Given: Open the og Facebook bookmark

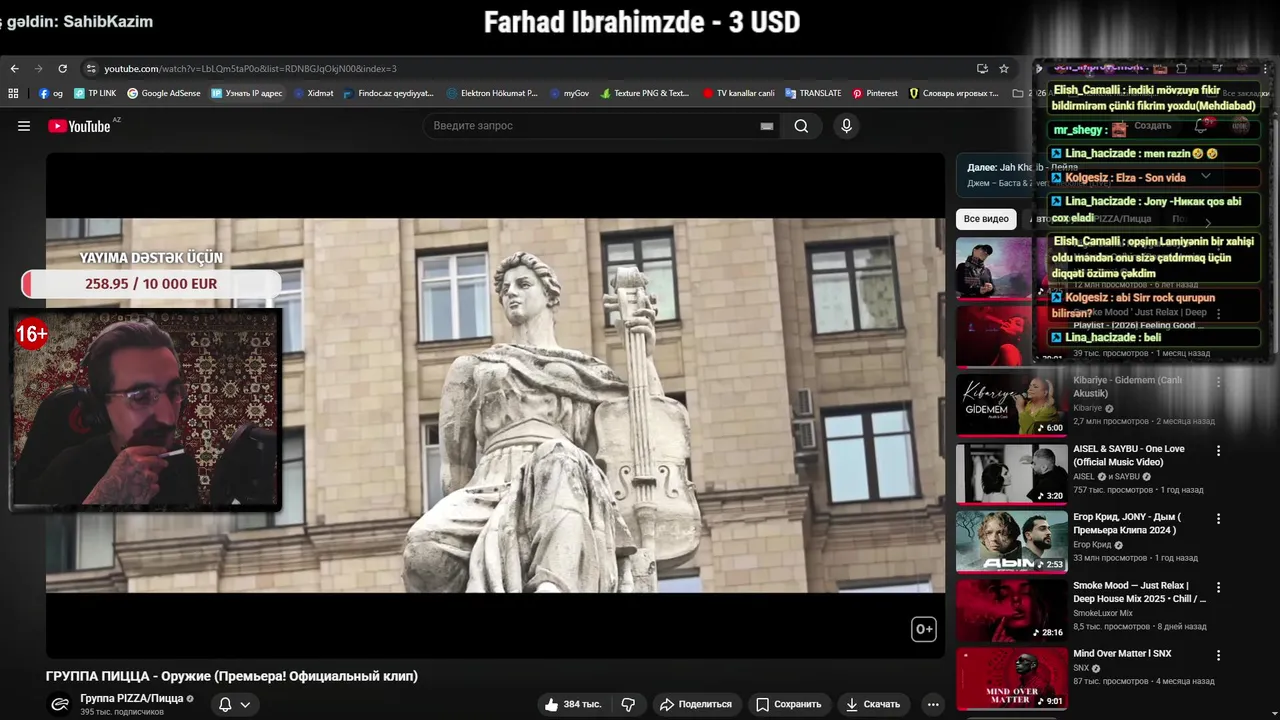Looking at the screenshot, I should pyautogui.click(x=51, y=93).
